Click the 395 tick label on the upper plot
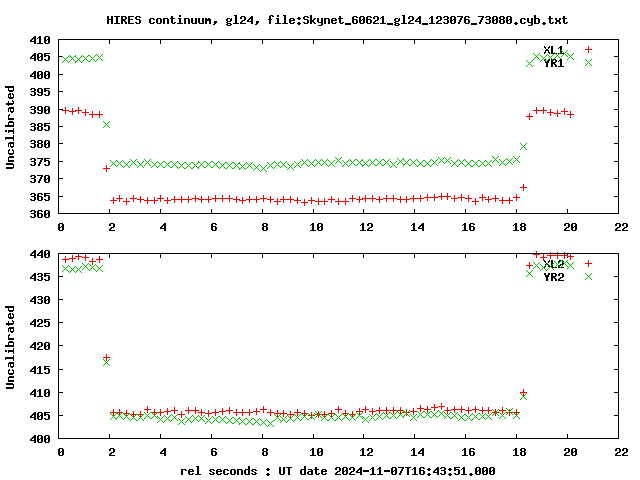The width and height of the screenshot is (640, 480). [40, 92]
